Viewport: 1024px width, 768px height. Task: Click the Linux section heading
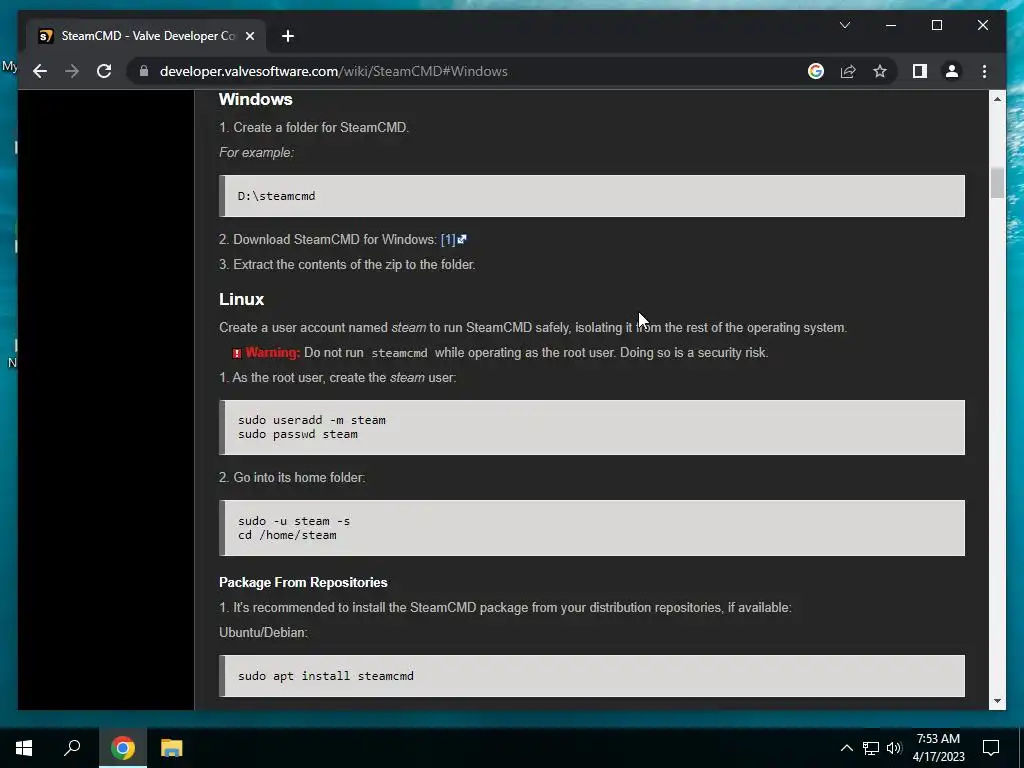[x=241, y=299]
